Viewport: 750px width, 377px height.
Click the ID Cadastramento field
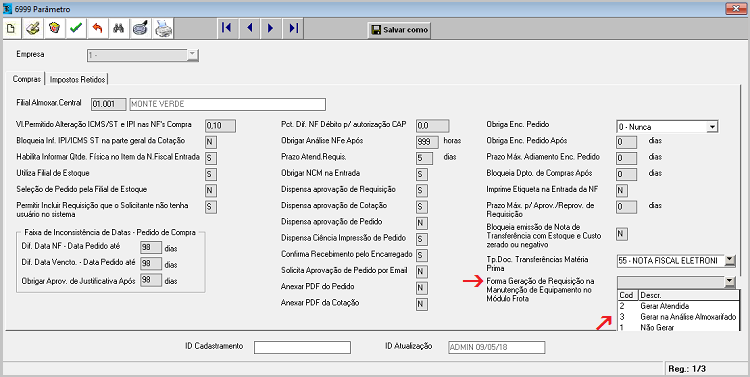coord(302,347)
